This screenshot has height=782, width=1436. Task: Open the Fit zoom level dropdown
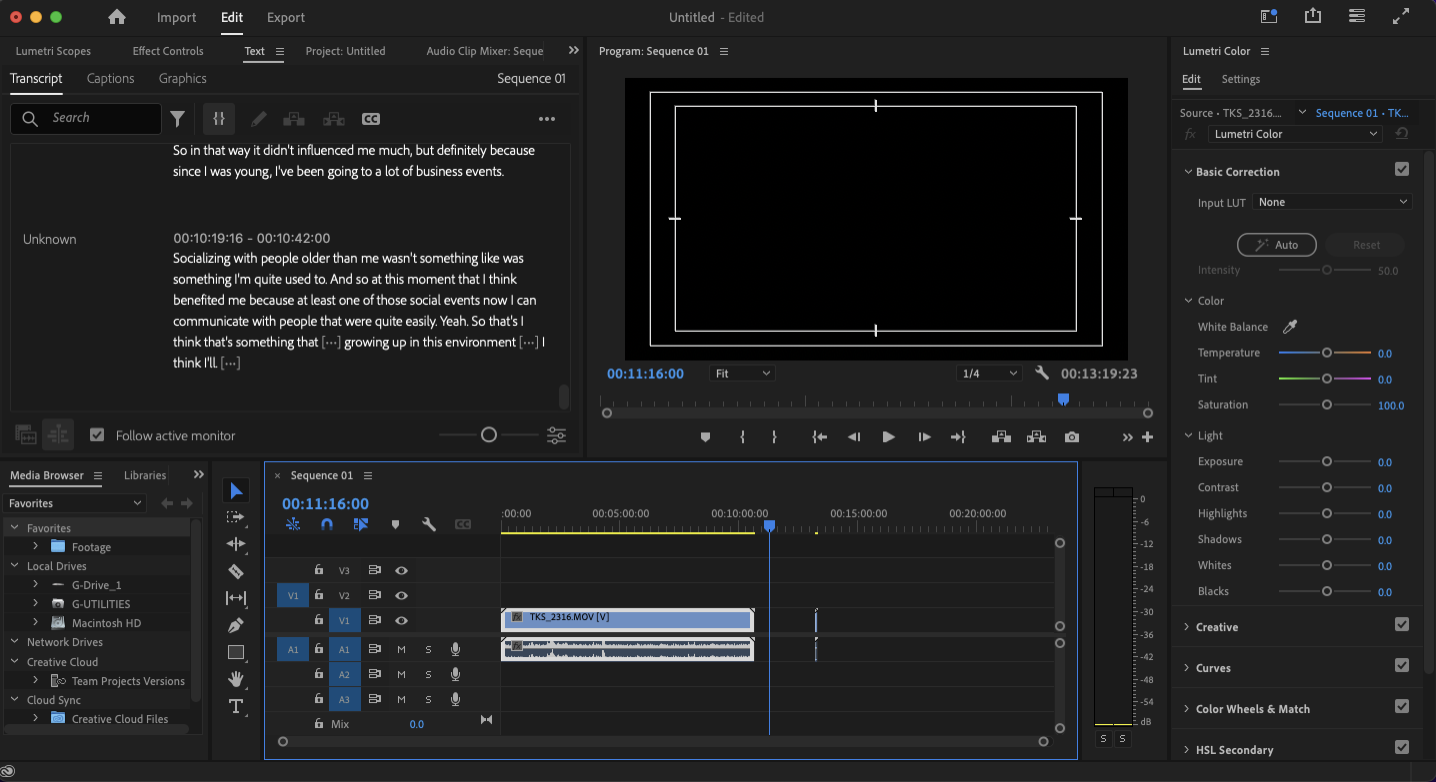(x=742, y=372)
